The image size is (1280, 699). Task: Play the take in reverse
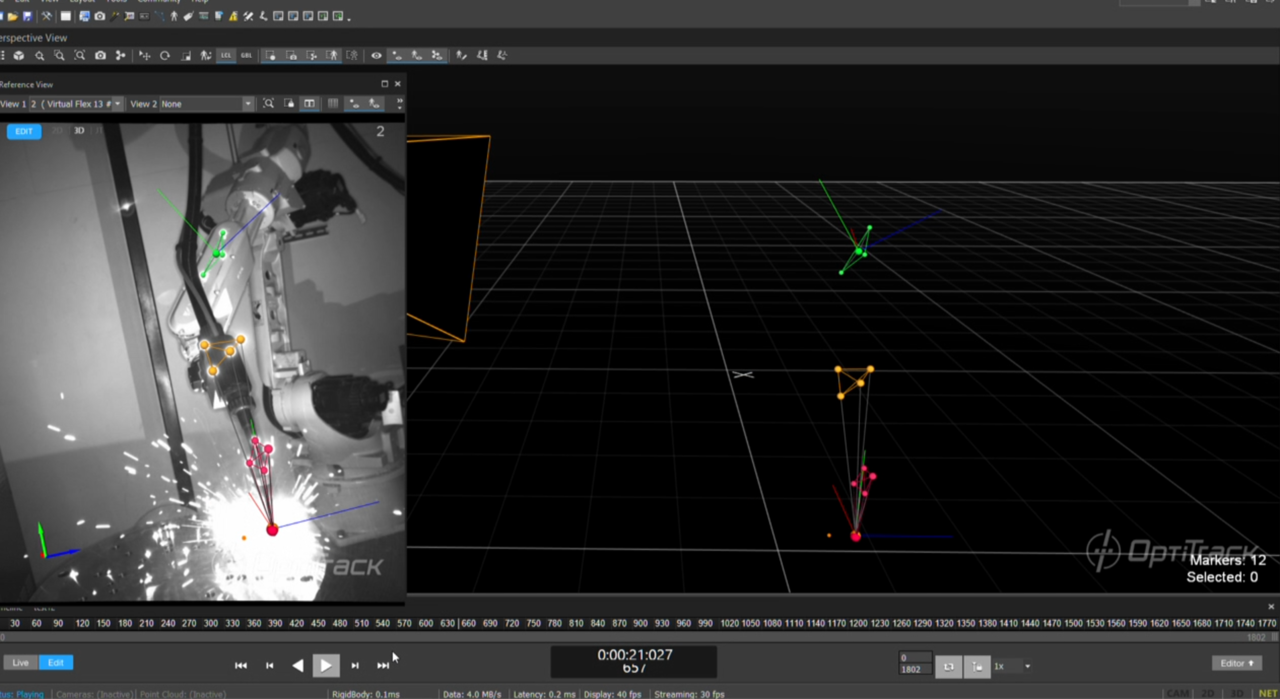coord(297,665)
